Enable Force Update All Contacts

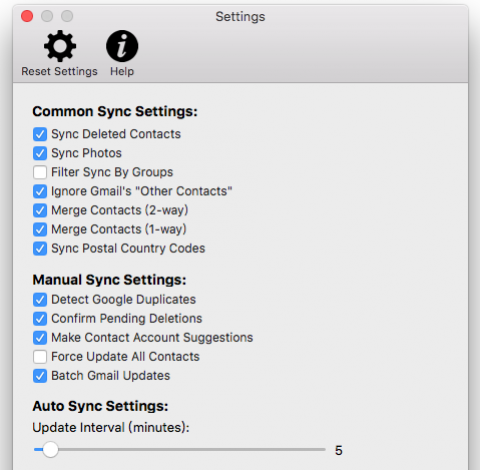coord(40,357)
